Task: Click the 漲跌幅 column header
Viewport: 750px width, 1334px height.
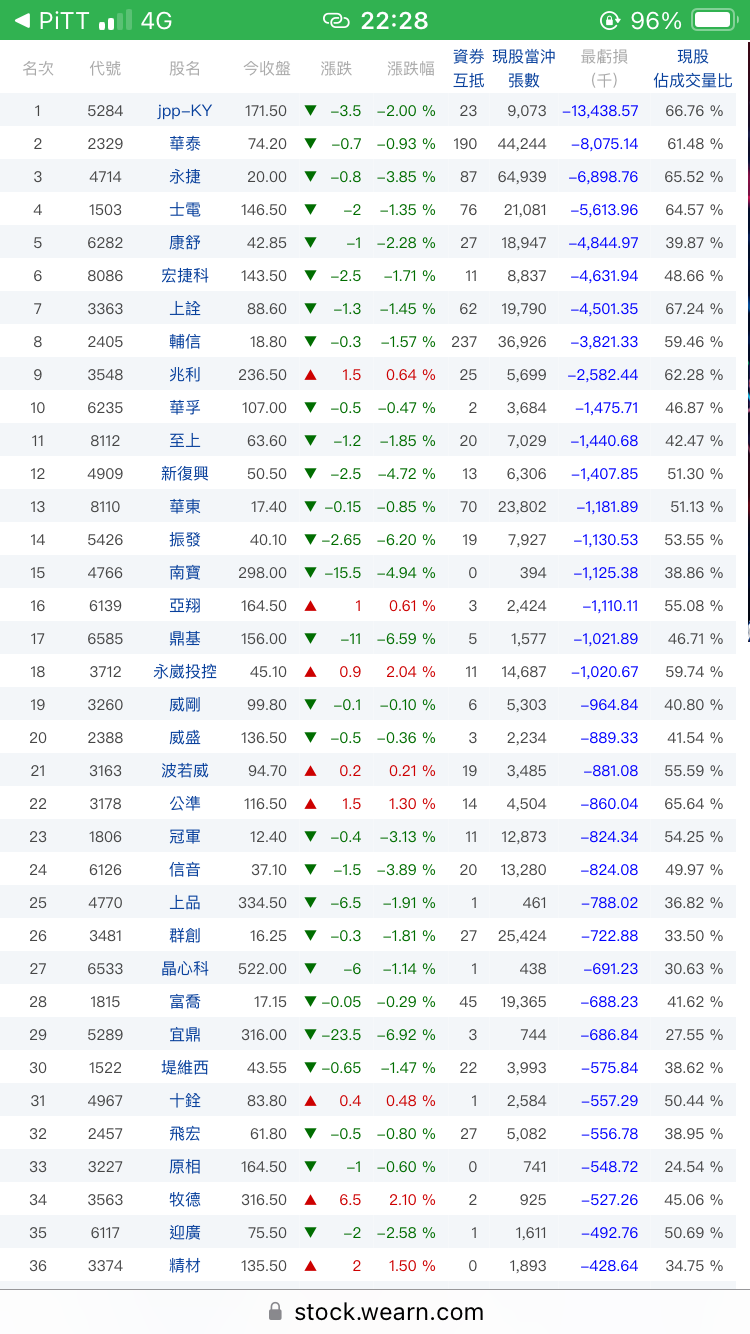Action: [x=411, y=68]
